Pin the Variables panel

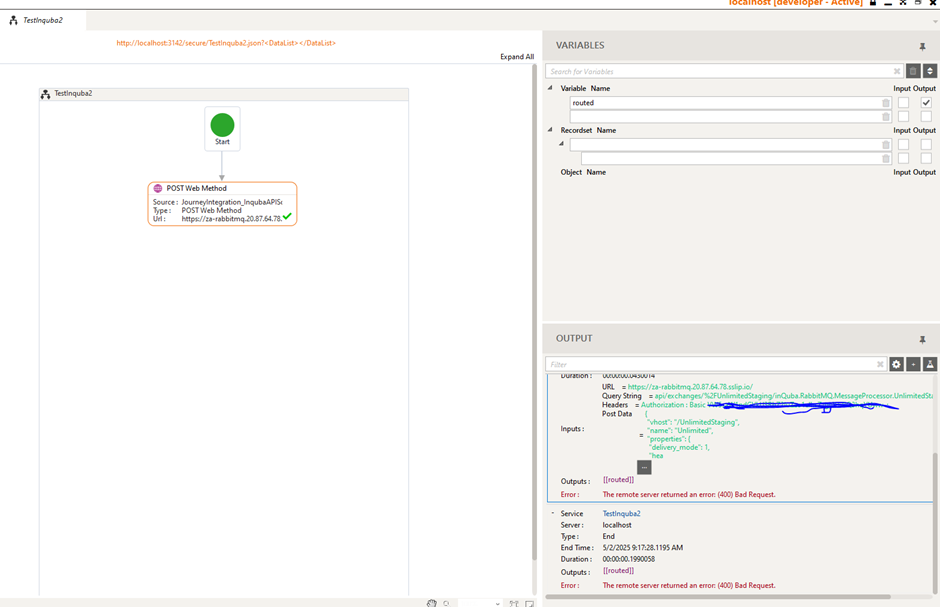click(x=922, y=47)
